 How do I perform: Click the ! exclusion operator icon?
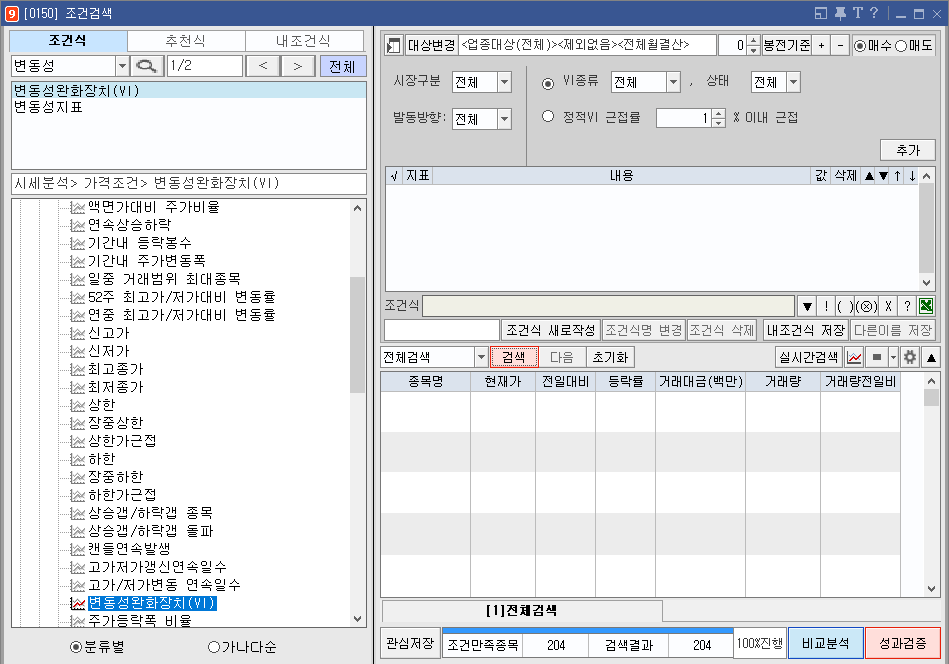pos(827,305)
